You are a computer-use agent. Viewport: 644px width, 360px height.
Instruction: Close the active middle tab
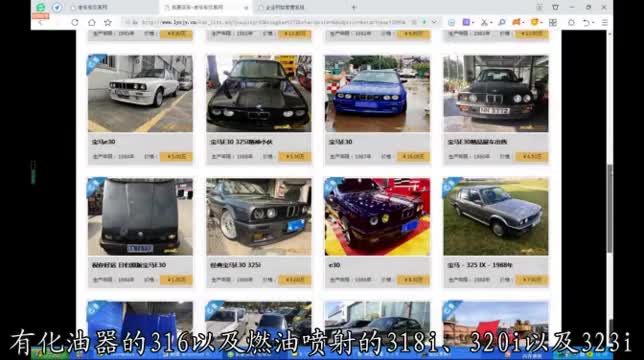pos(246,8)
